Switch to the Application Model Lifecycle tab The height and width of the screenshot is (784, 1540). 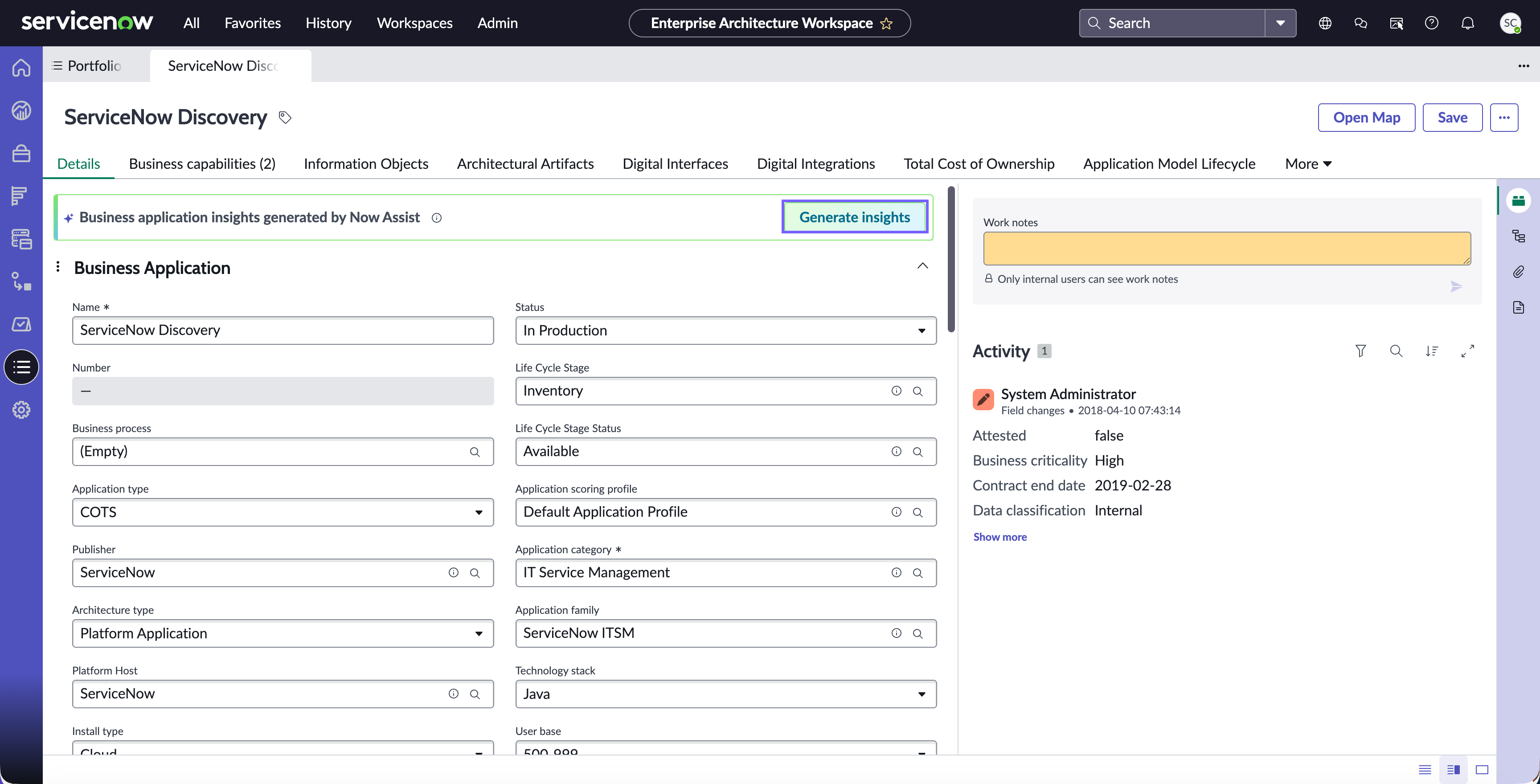1169,164
